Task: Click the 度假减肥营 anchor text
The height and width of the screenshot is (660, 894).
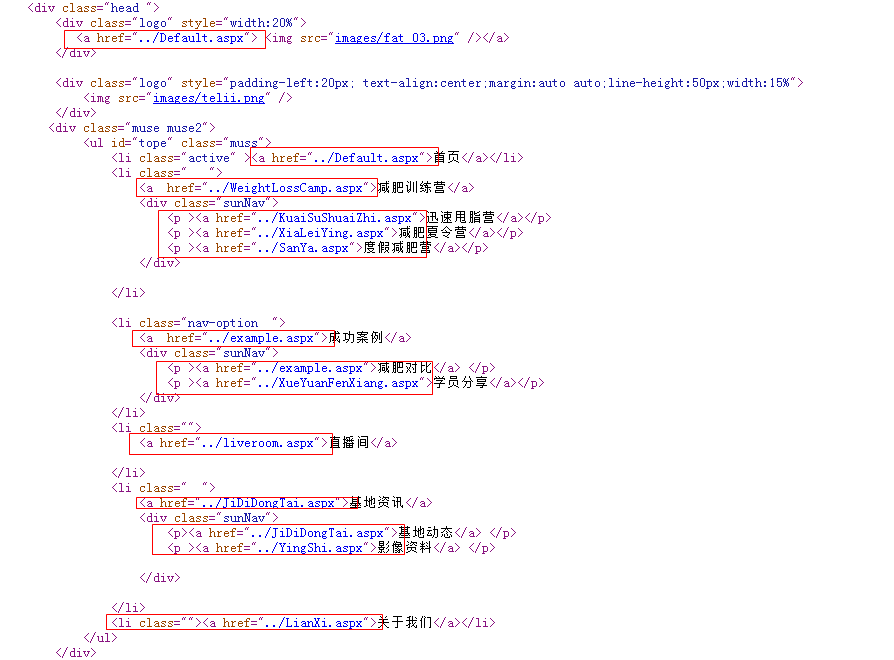Action: 397,247
